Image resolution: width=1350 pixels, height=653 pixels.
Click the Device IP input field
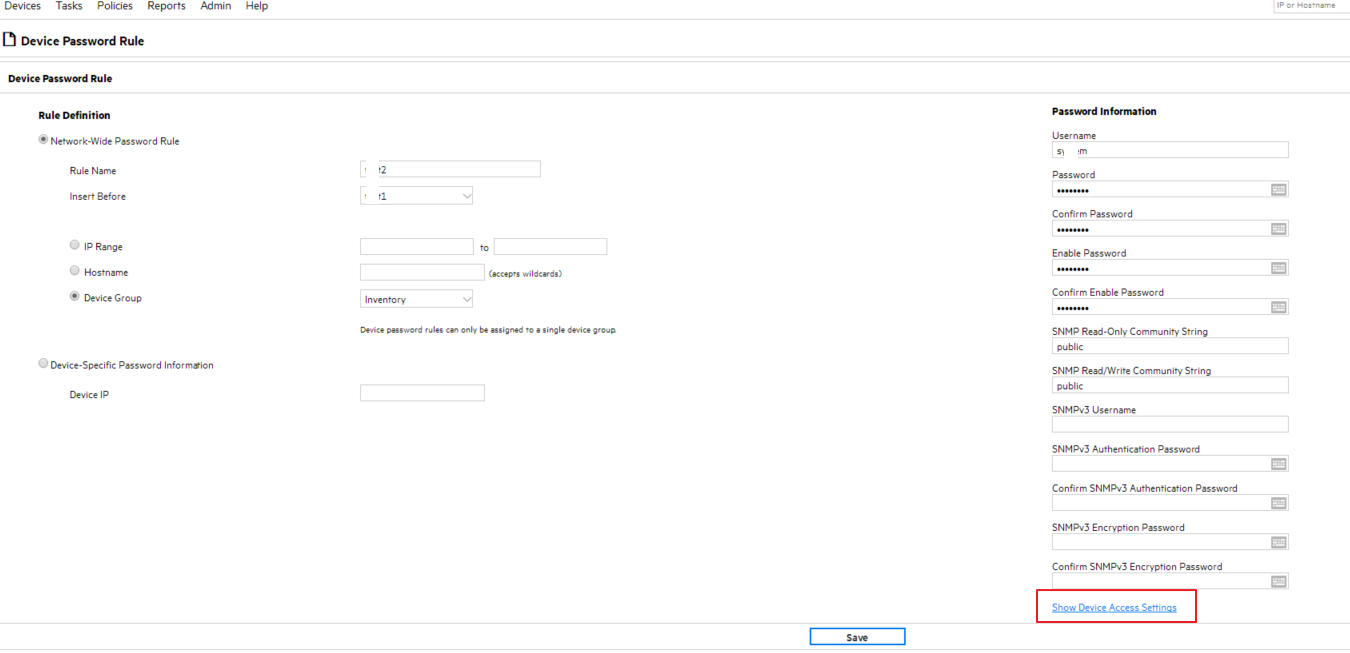(x=422, y=393)
